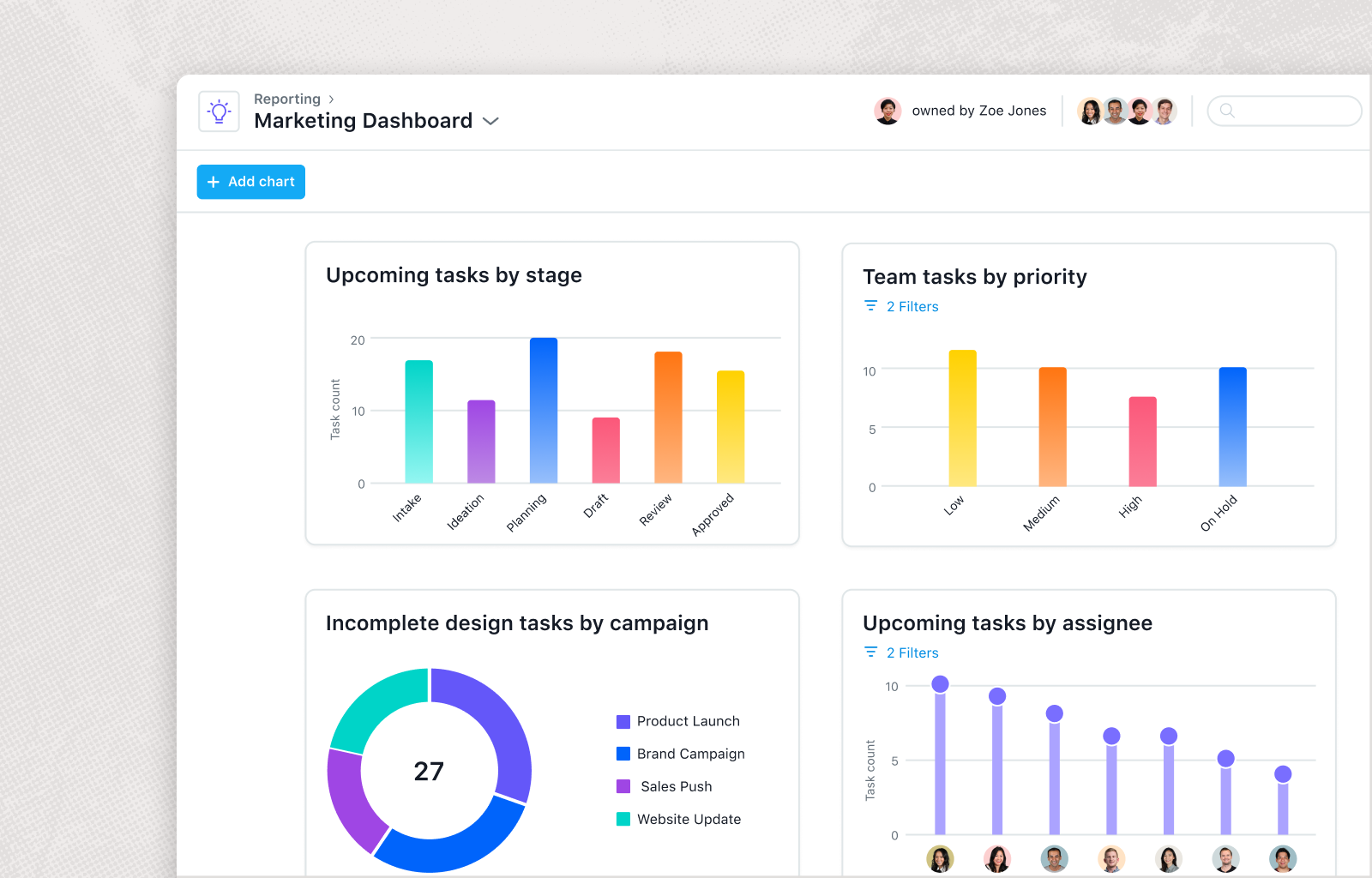Click the first assignee avatar below the lollipop chart
Screen dimensions: 1372x878
[940, 858]
